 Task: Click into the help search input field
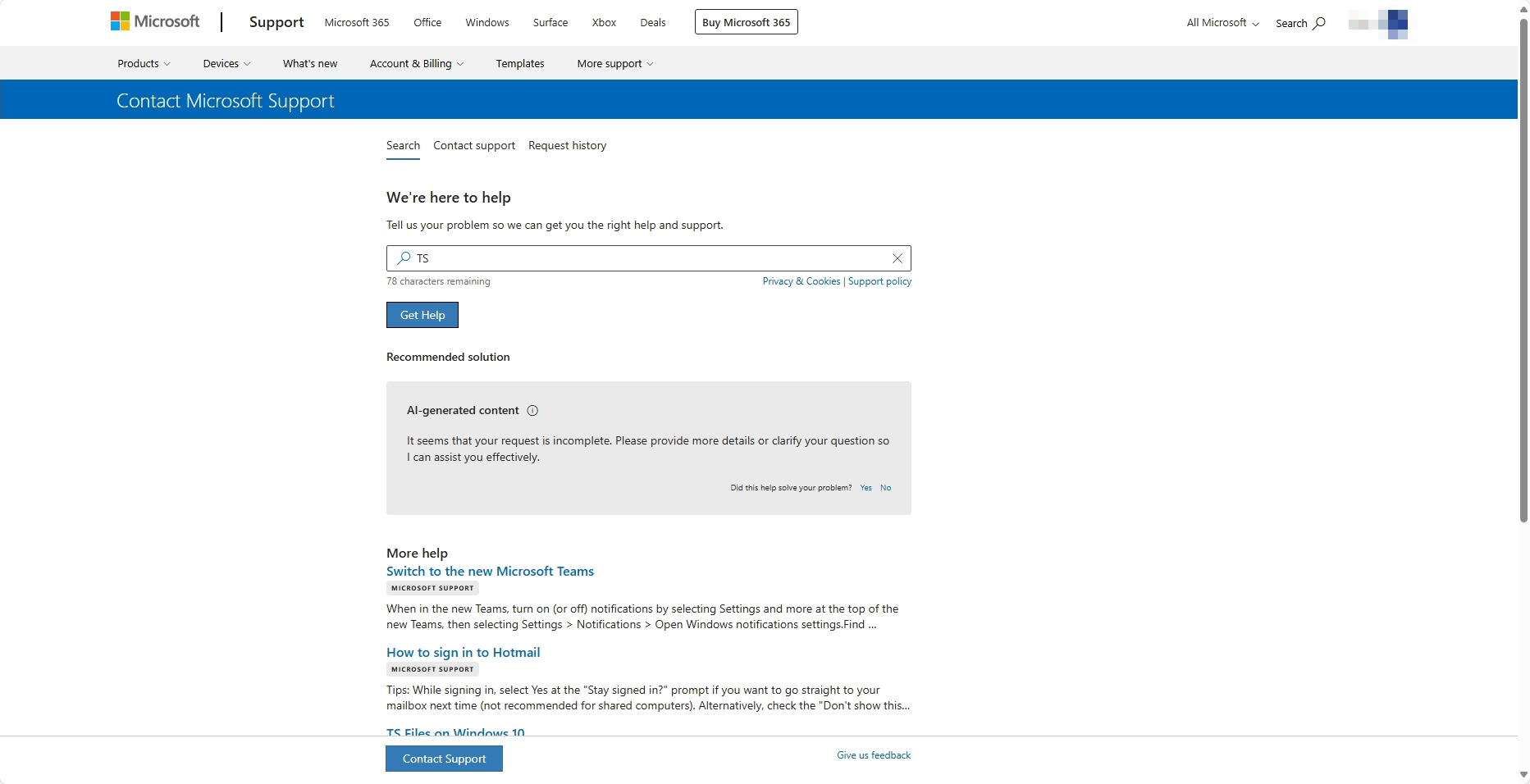tap(648, 258)
